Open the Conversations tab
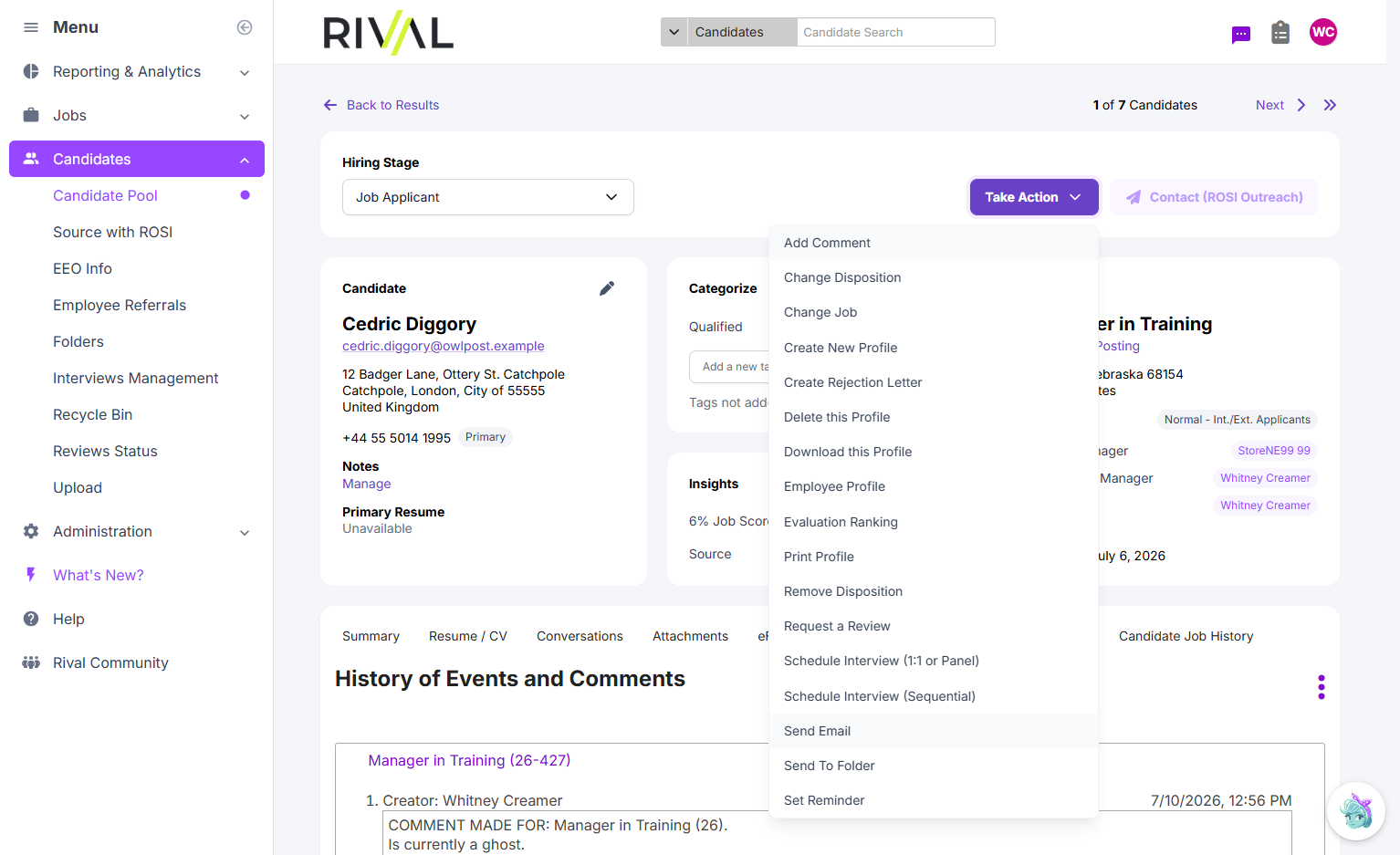The height and width of the screenshot is (855, 1400). 580,636
